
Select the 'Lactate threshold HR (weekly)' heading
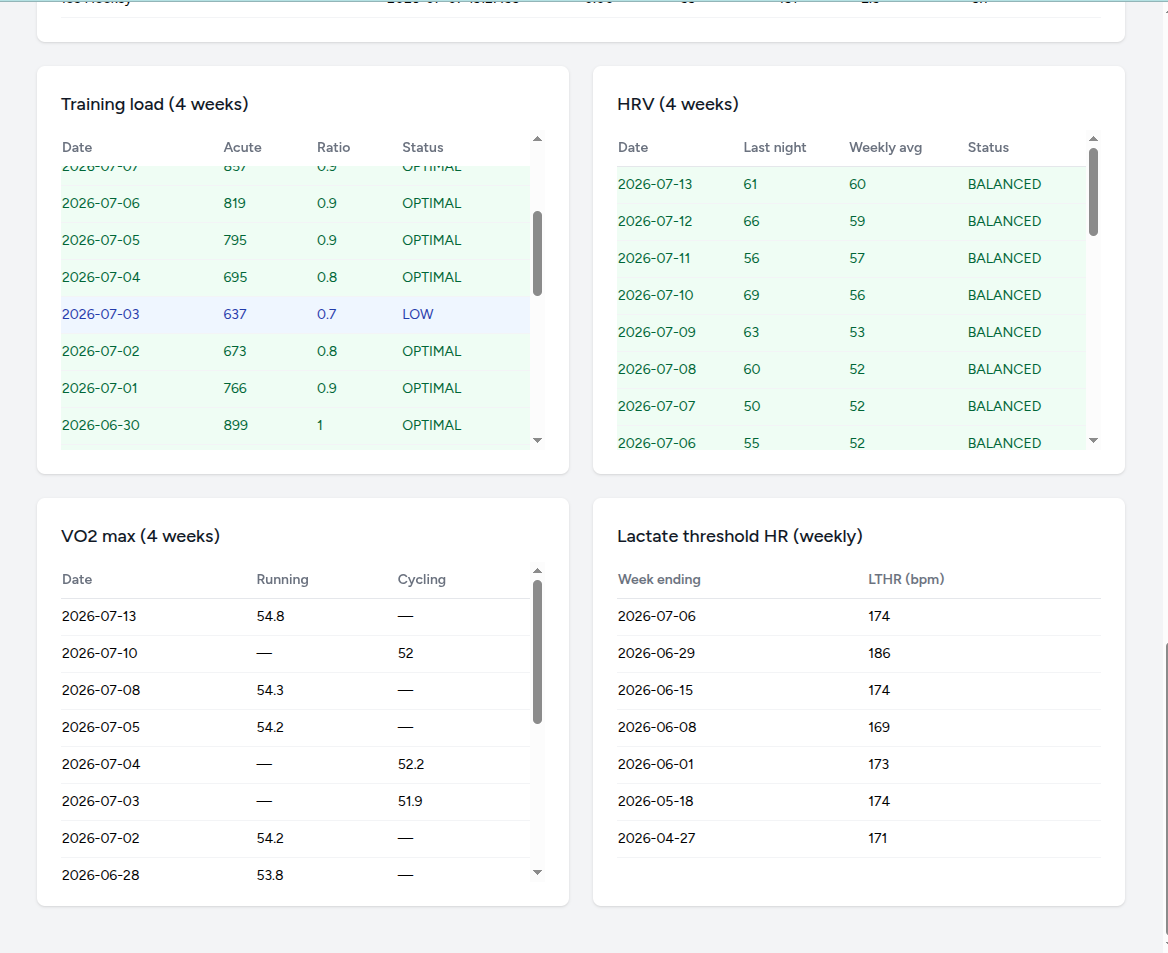point(740,536)
